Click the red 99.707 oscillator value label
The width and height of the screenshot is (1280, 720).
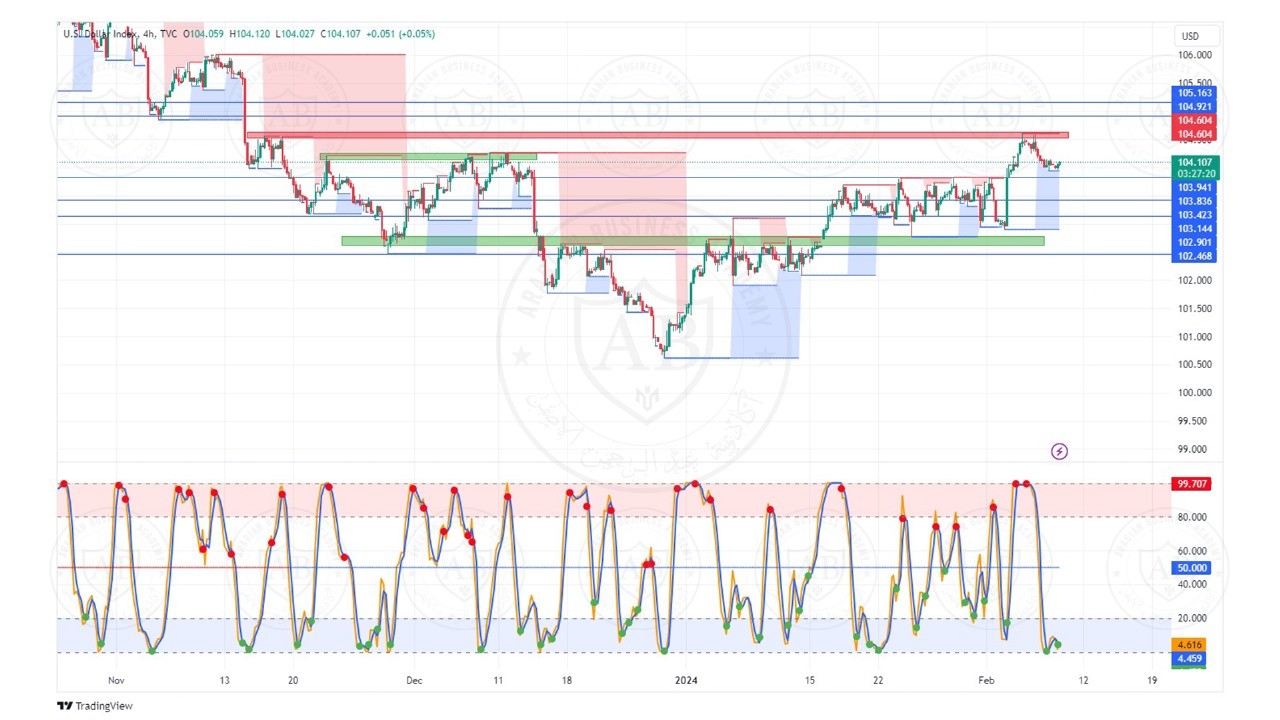point(1192,484)
